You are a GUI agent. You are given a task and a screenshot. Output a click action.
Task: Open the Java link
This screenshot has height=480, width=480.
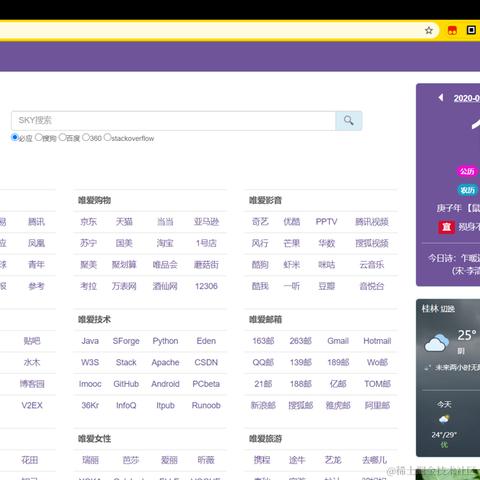tap(90, 341)
